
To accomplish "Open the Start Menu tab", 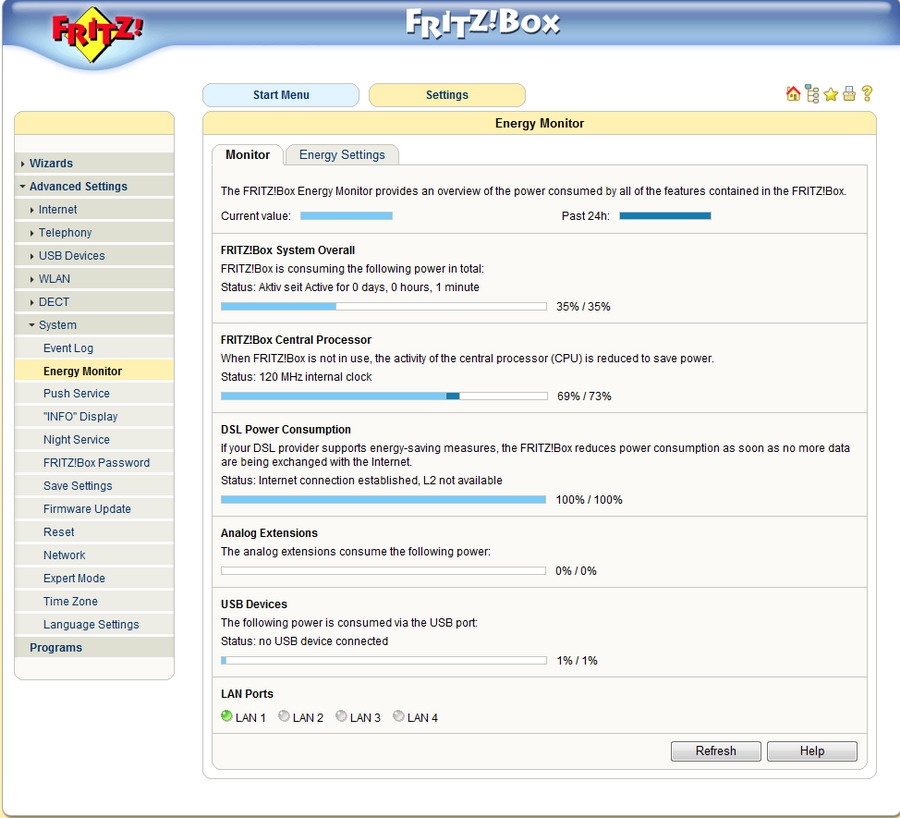I will pos(281,95).
